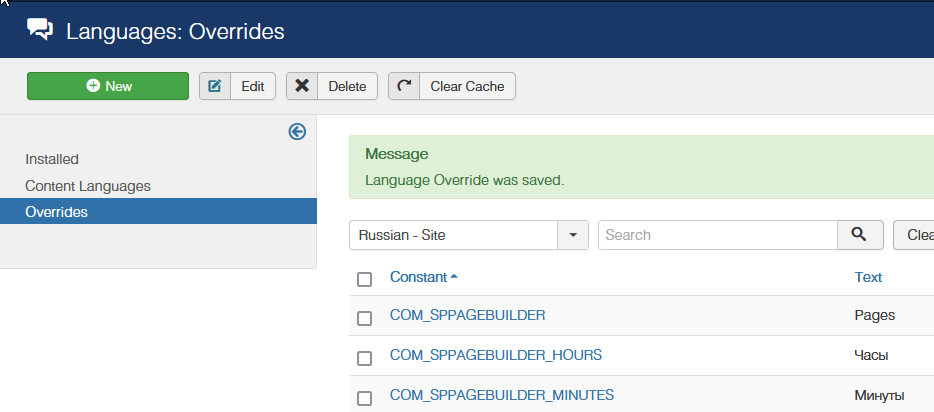This screenshot has width=934, height=412.
Task: Check the COM_SPPAGEBUILDER_MINUTES row checkbox
Action: tap(364, 397)
